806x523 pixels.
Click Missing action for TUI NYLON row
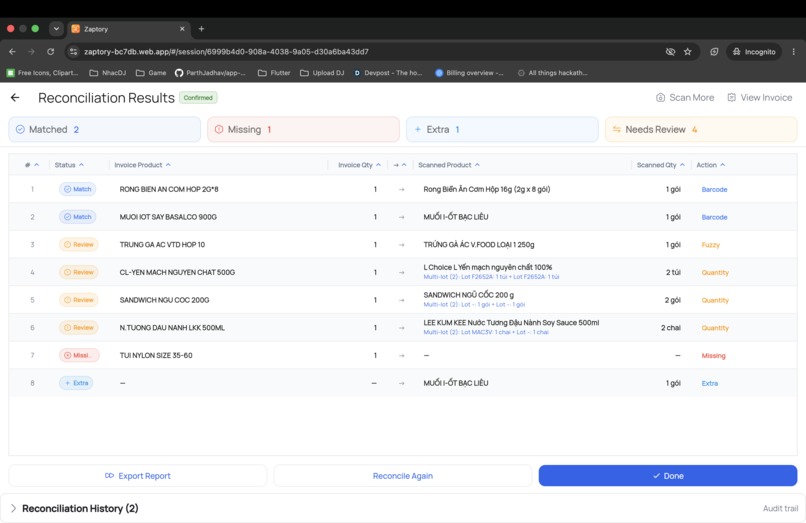coord(713,356)
